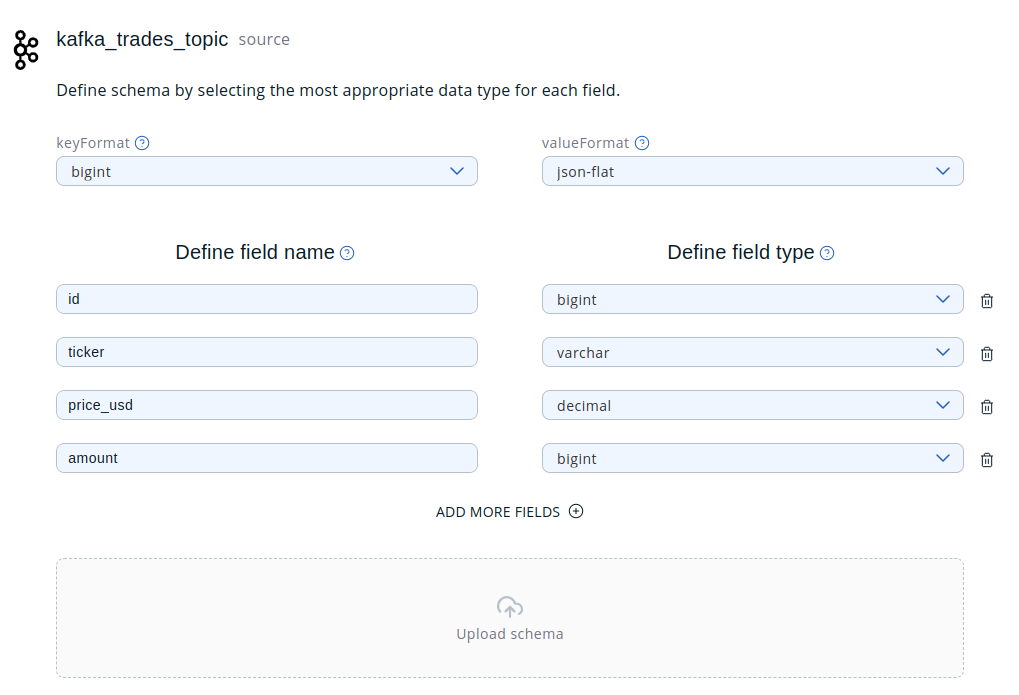Image resolution: width=1019 pixels, height=695 pixels.
Task: Click the price_usd field name box
Action: pos(266,405)
